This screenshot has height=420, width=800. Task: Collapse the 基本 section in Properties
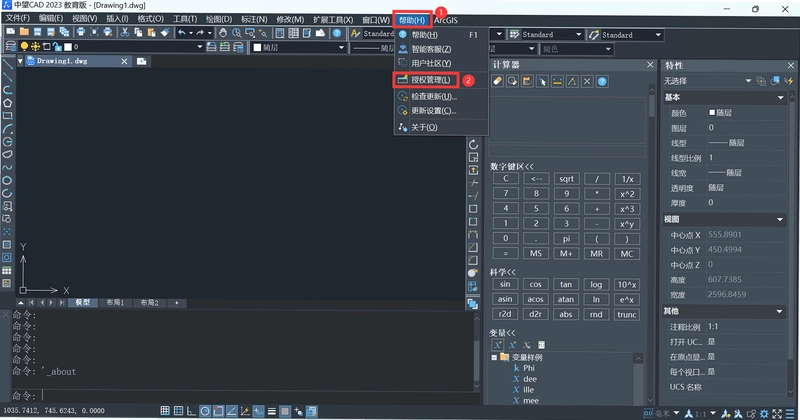click(780, 97)
